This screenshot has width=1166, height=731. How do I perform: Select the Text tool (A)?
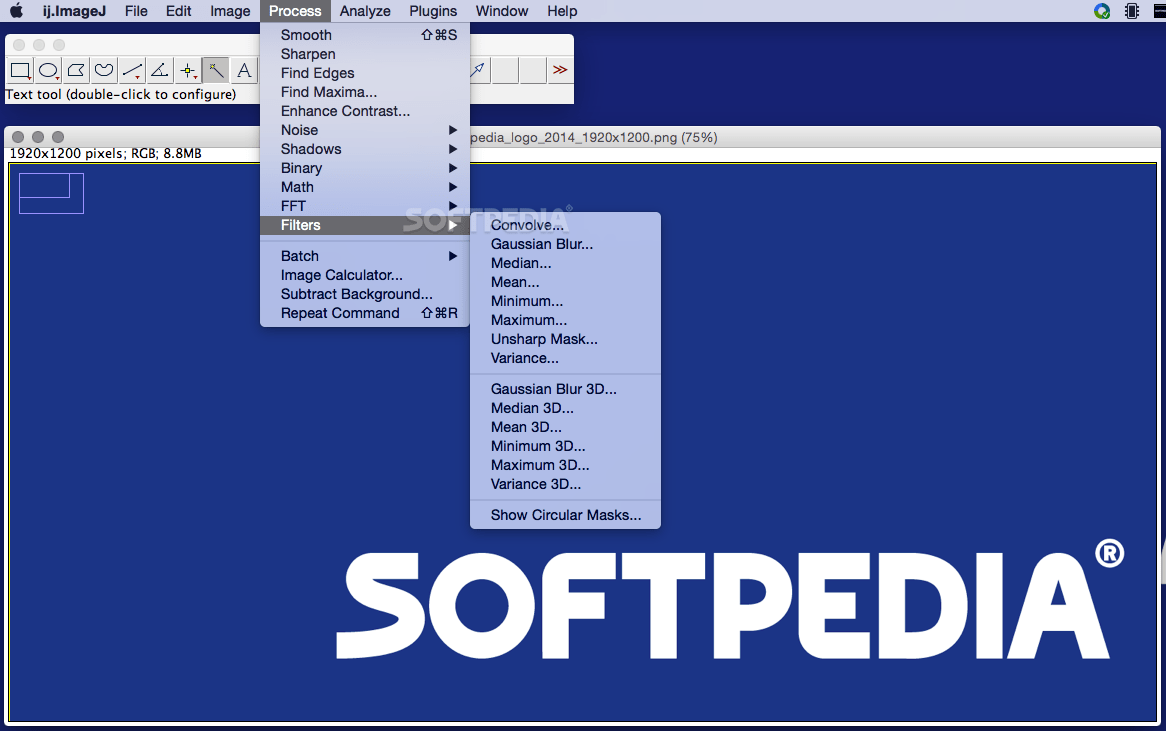pos(244,71)
